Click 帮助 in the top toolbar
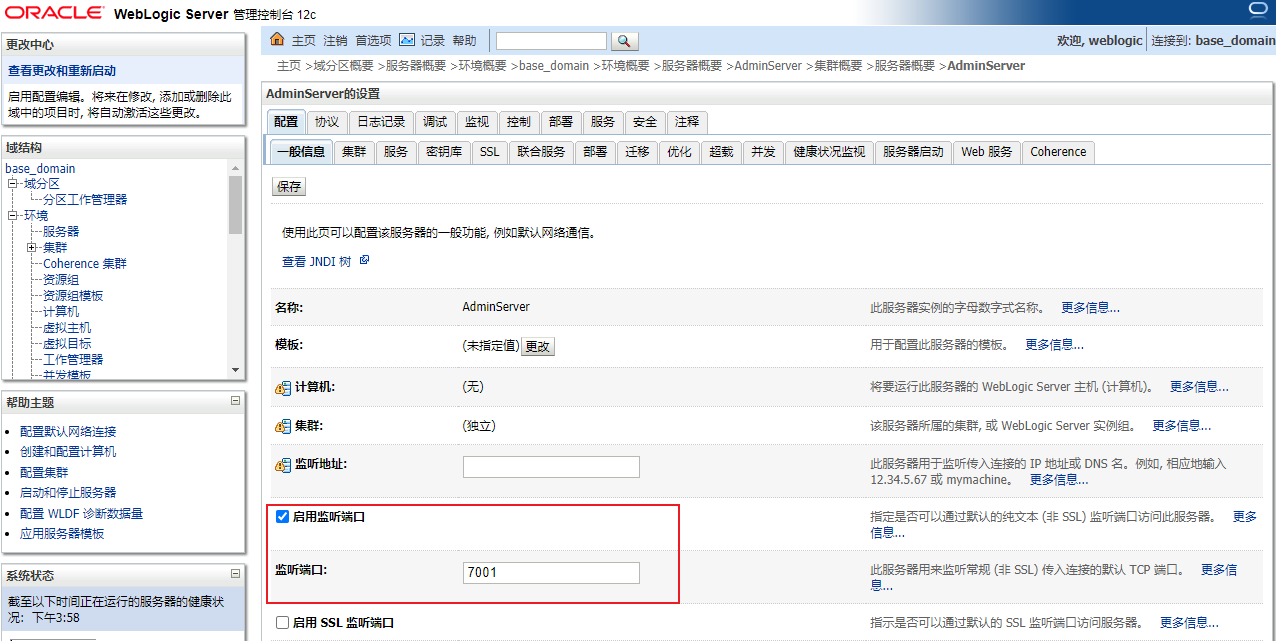This screenshot has height=641, width=1276. pos(464,41)
